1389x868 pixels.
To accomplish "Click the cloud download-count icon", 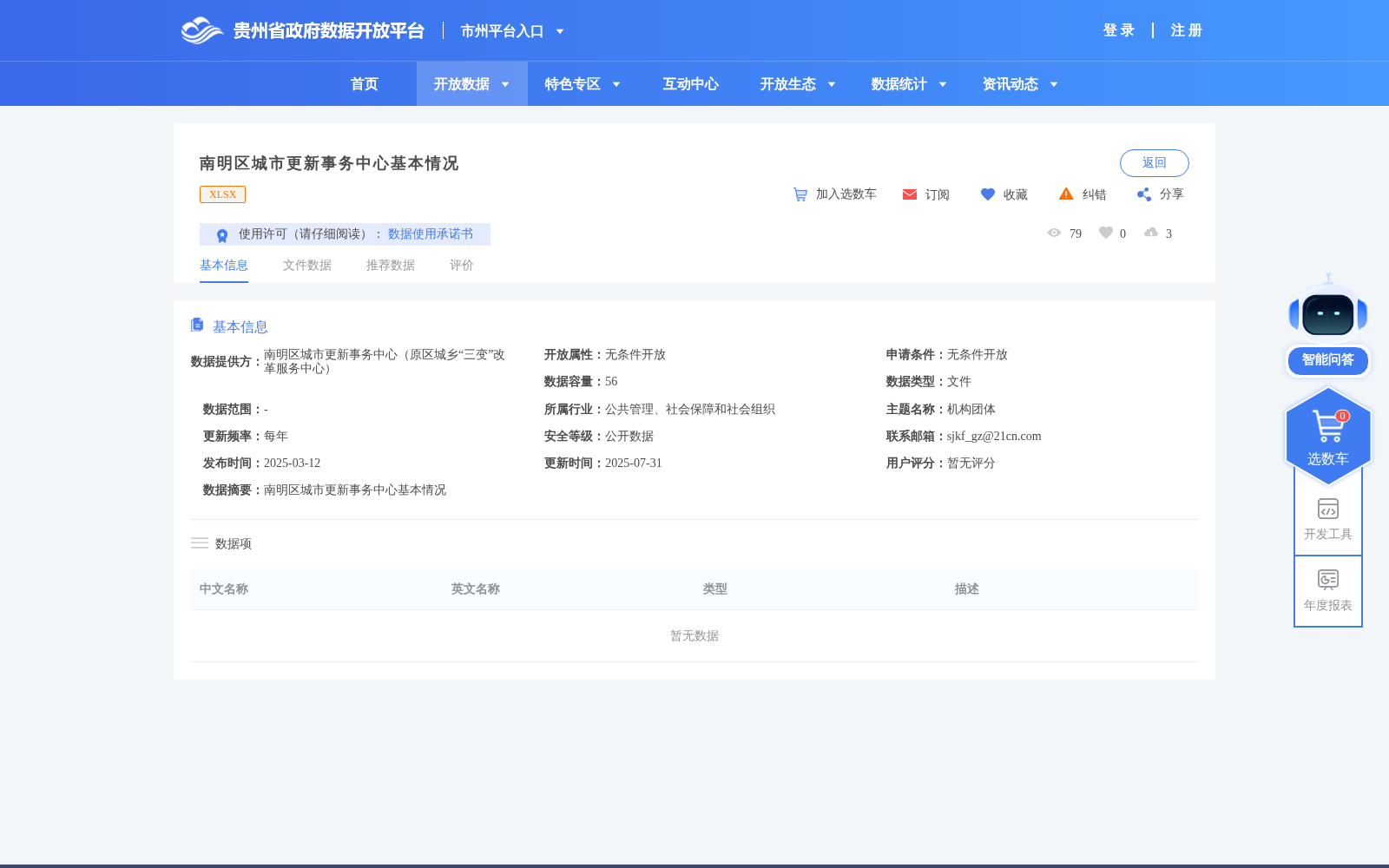I will coord(1151,233).
